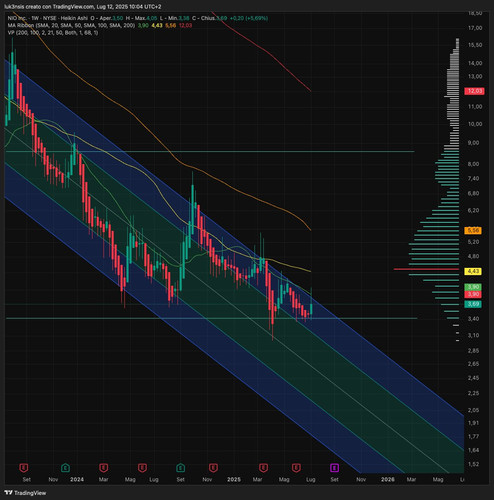Click the 2024 label on time axis

click(77, 479)
